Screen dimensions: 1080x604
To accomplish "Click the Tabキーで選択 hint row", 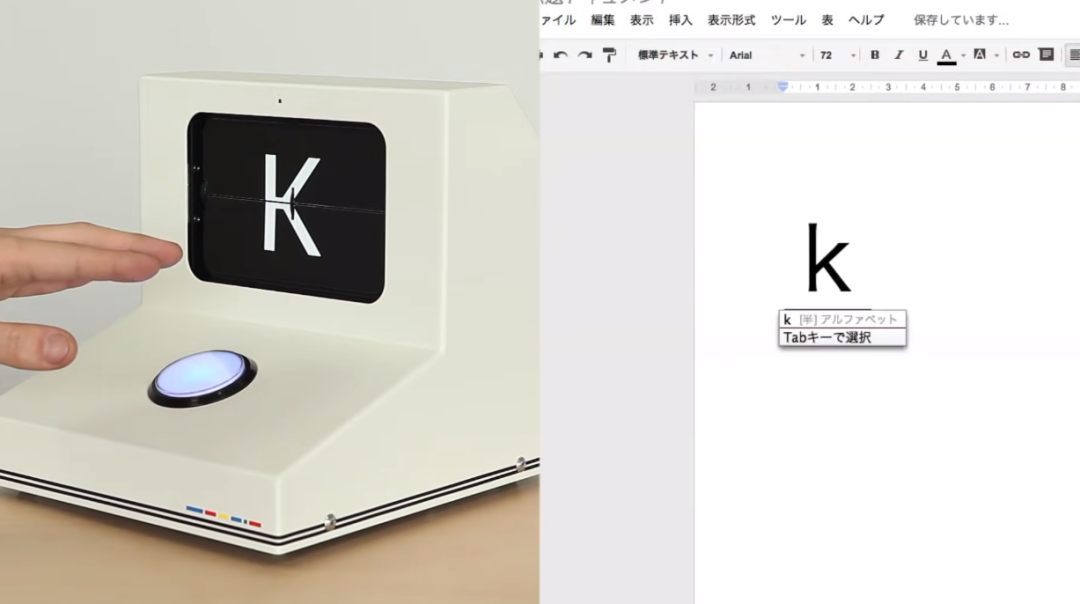I will 842,337.
